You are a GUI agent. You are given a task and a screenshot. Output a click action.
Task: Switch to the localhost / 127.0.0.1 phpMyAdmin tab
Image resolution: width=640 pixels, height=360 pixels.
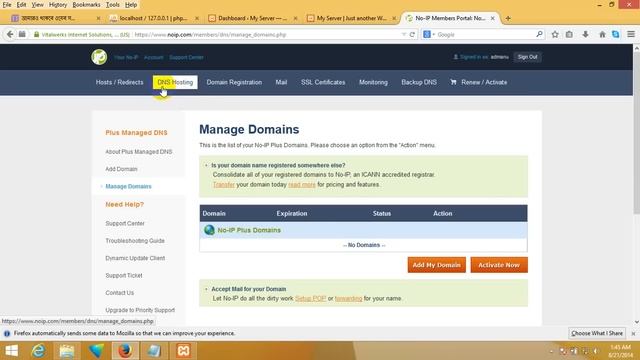154,18
